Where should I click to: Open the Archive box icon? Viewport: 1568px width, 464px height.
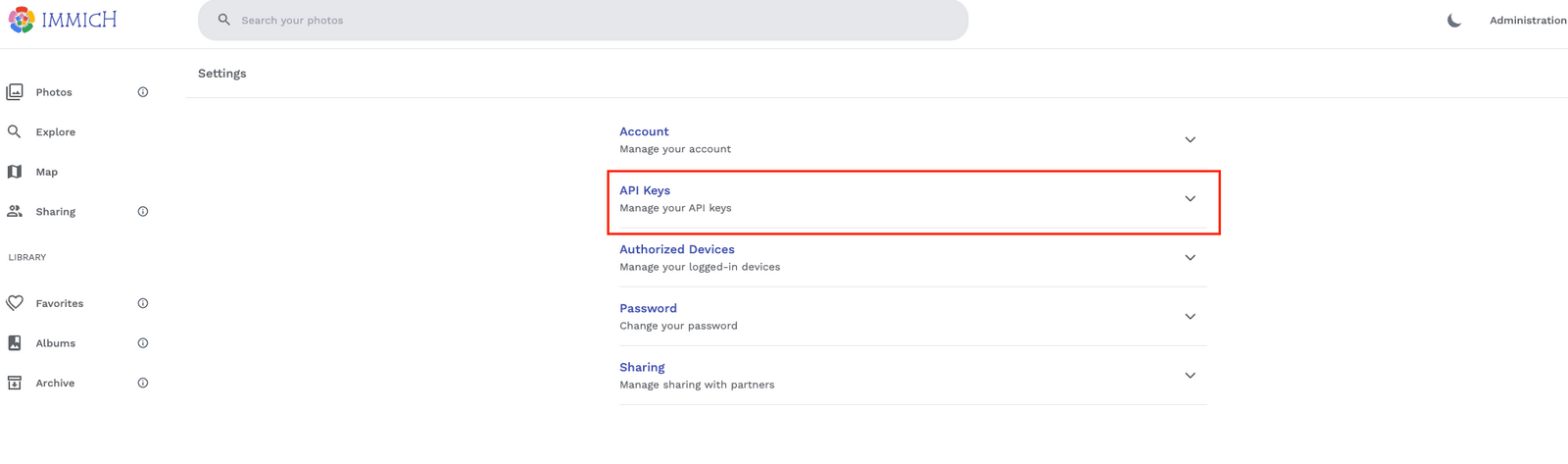click(15, 383)
